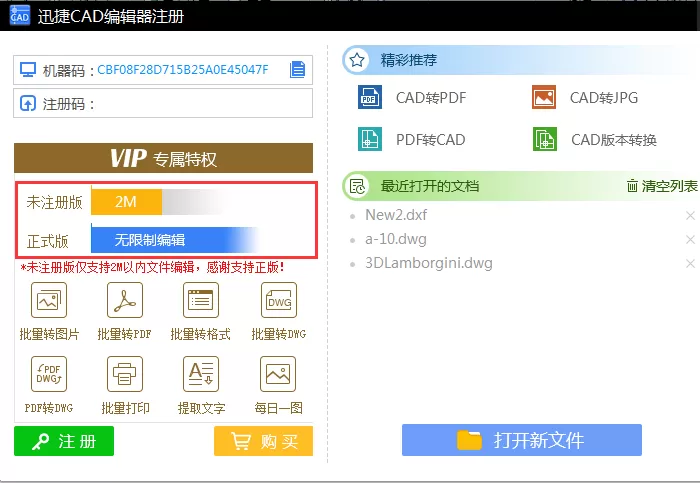Image resolution: width=700 pixels, height=483 pixels.
Task: Open the 批量转PDF tool
Action: tap(125, 300)
